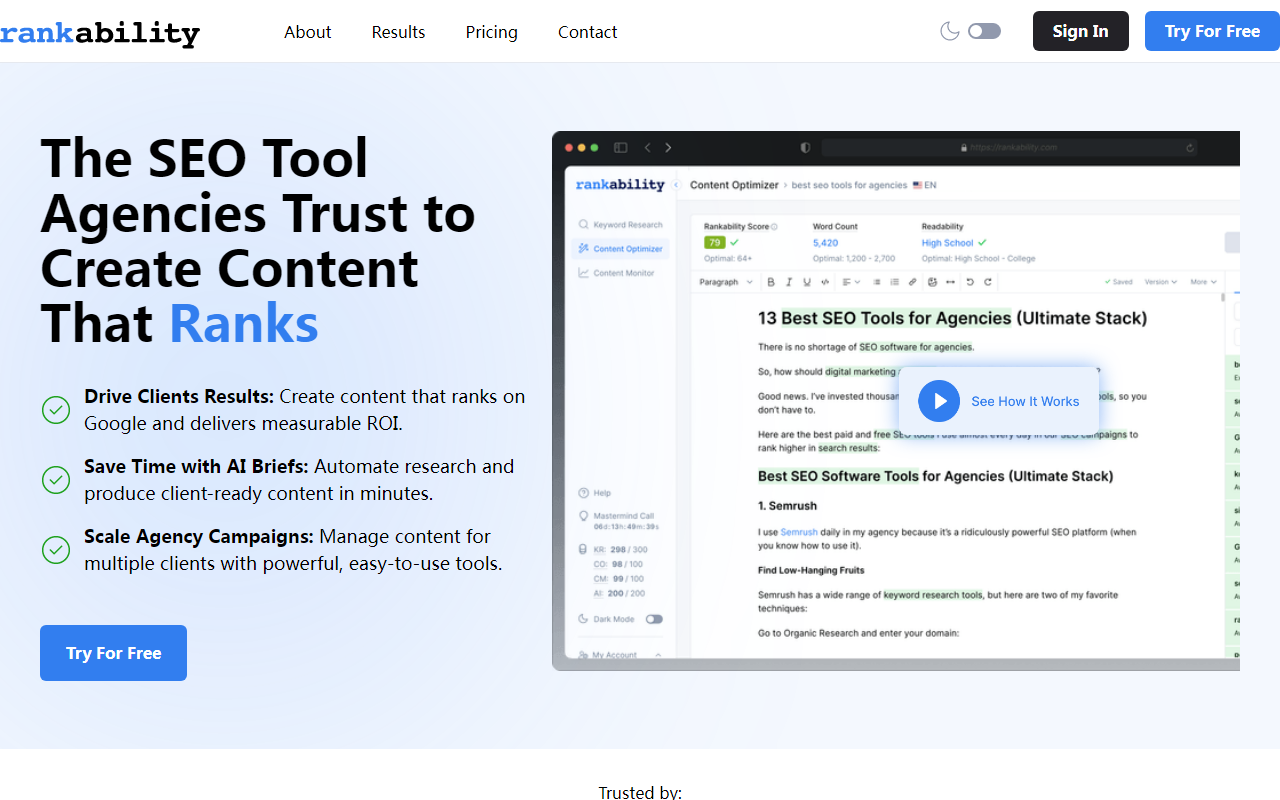Viewport: 1280px width, 800px height.
Task: Click the Sign In button
Action: pos(1080,31)
